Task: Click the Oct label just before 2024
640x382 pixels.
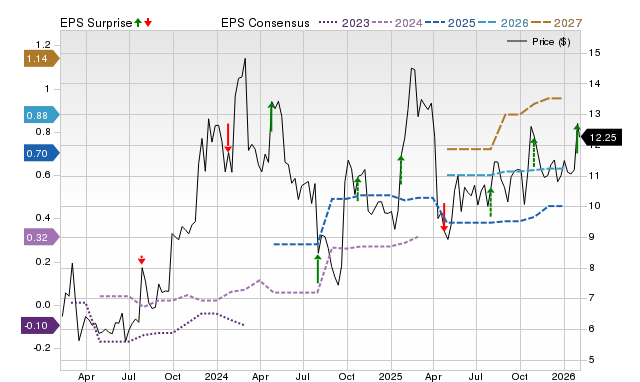Action: tap(173, 376)
